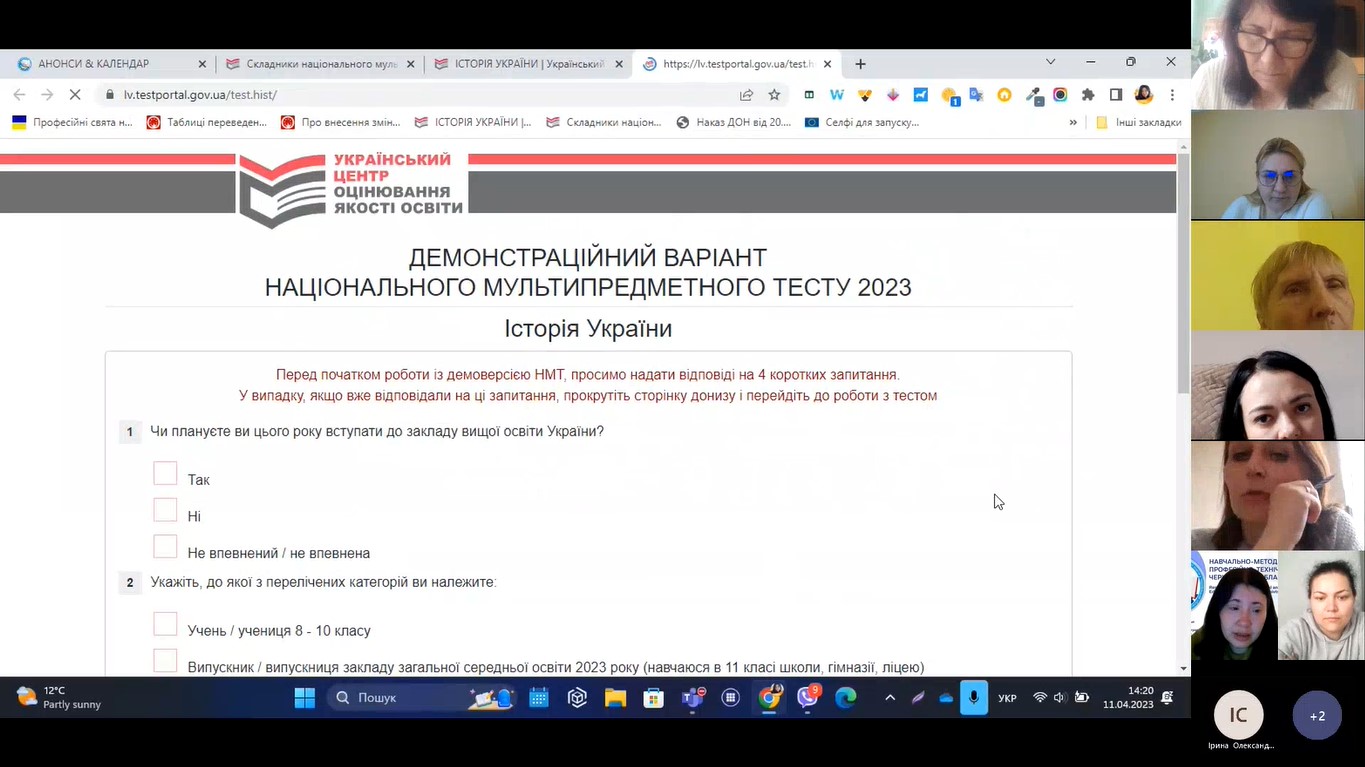The width and height of the screenshot is (1365, 767).
Task: Open Viber from the taskbar
Action: coord(808,698)
